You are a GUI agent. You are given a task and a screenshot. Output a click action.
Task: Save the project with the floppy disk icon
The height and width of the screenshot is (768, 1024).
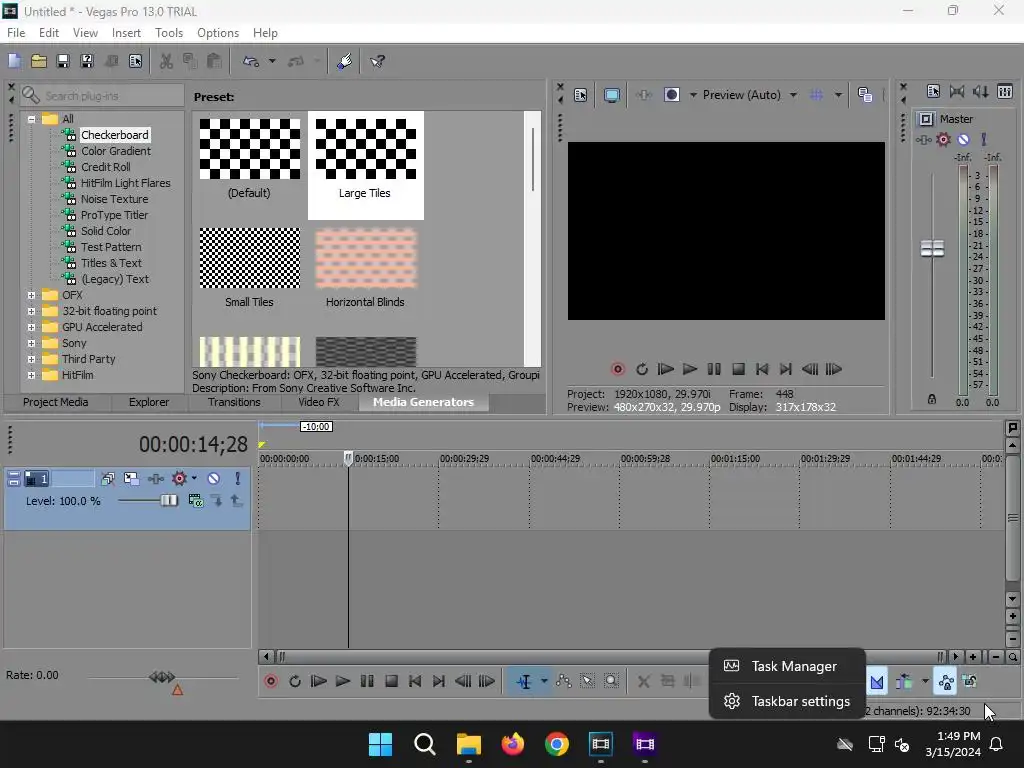coord(63,61)
